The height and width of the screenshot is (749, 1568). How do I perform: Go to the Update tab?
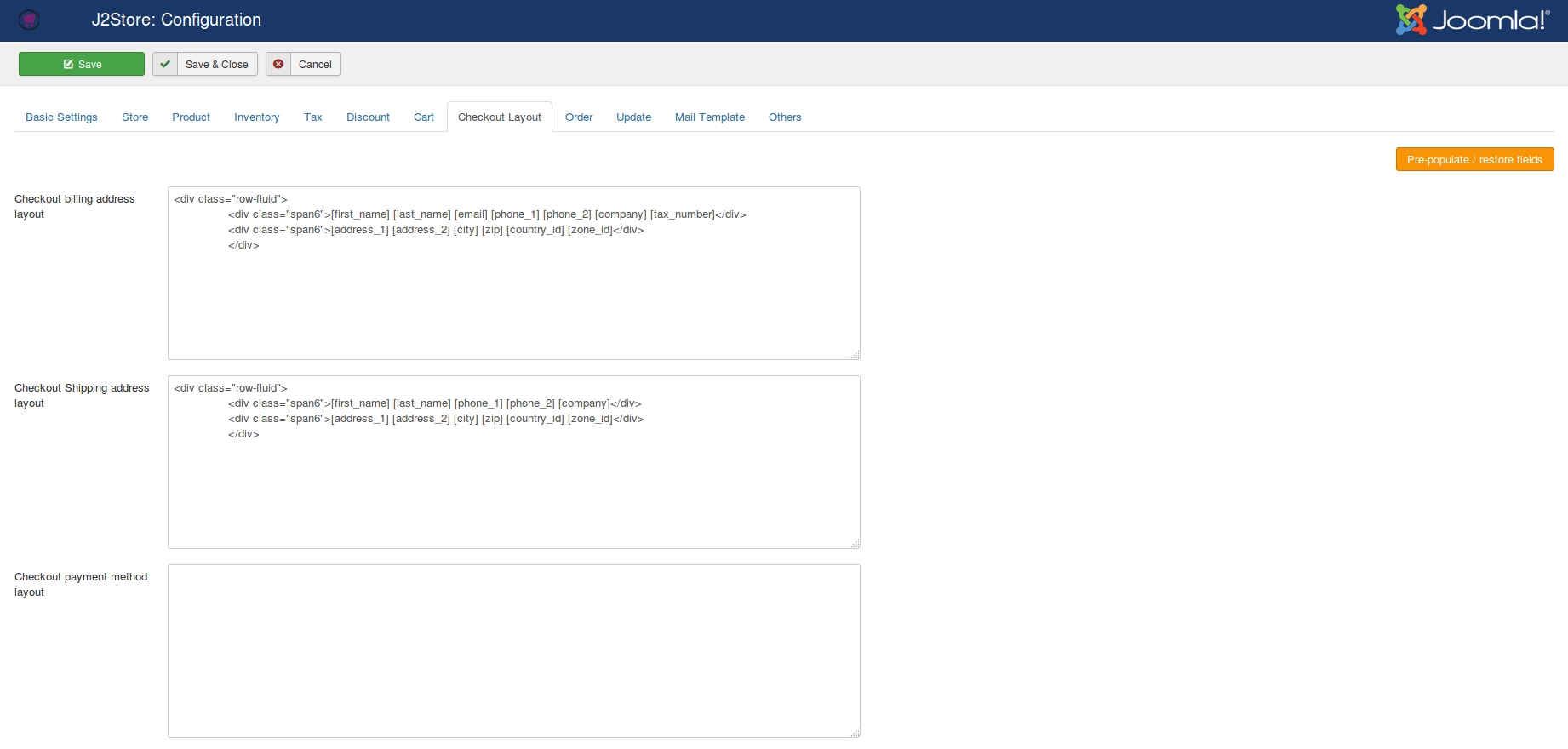tap(633, 117)
